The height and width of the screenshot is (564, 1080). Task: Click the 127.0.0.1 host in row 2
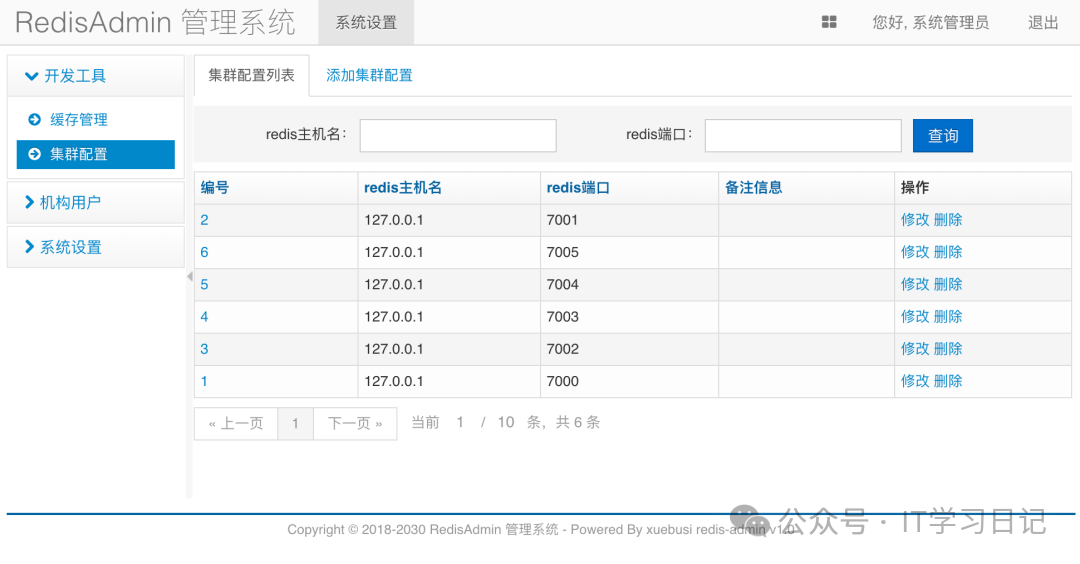click(394, 220)
